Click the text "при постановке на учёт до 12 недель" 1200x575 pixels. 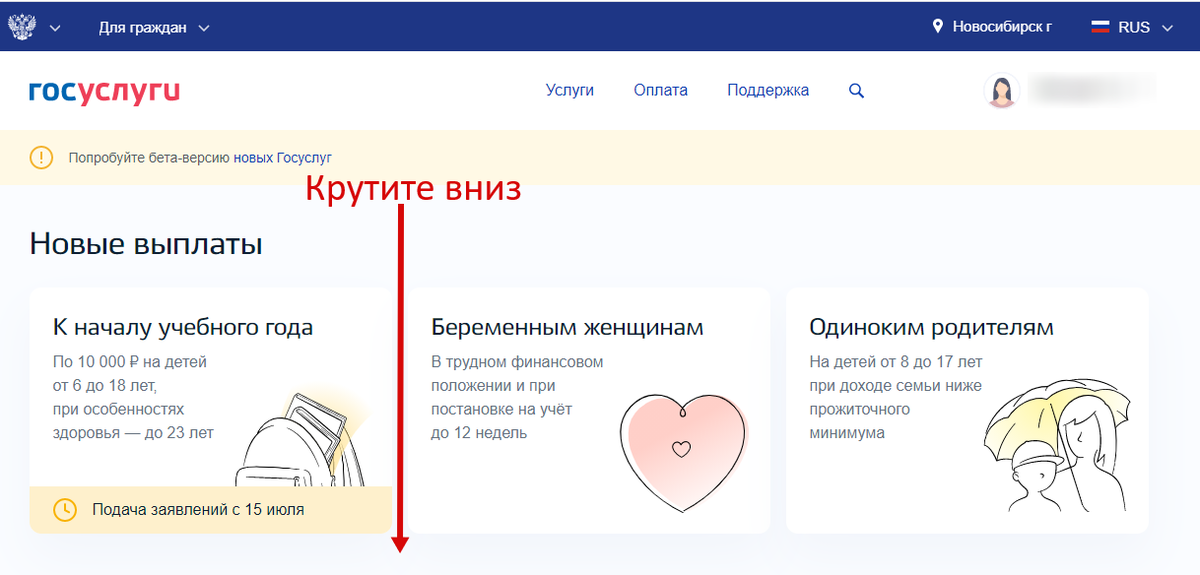[502, 409]
